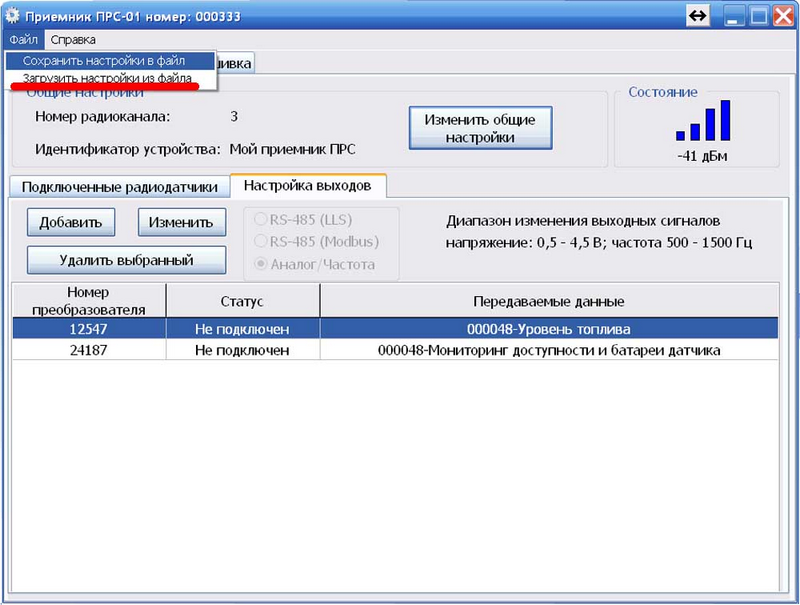Click the Не подключен status for 12547
Image resolution: width=800 pixels, height=605 pixels.
click(242, 329)
